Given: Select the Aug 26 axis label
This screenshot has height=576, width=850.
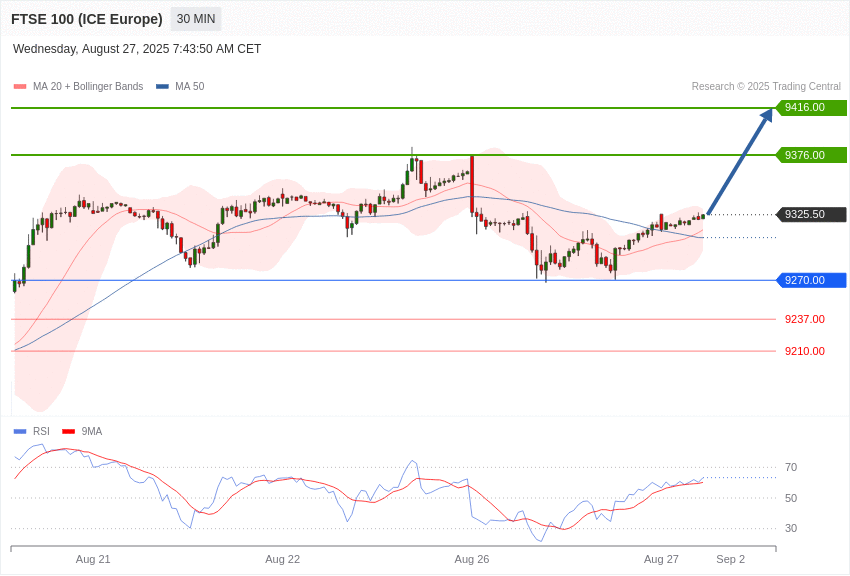Looking at the screenshot, I should click(x=471, y=559).
